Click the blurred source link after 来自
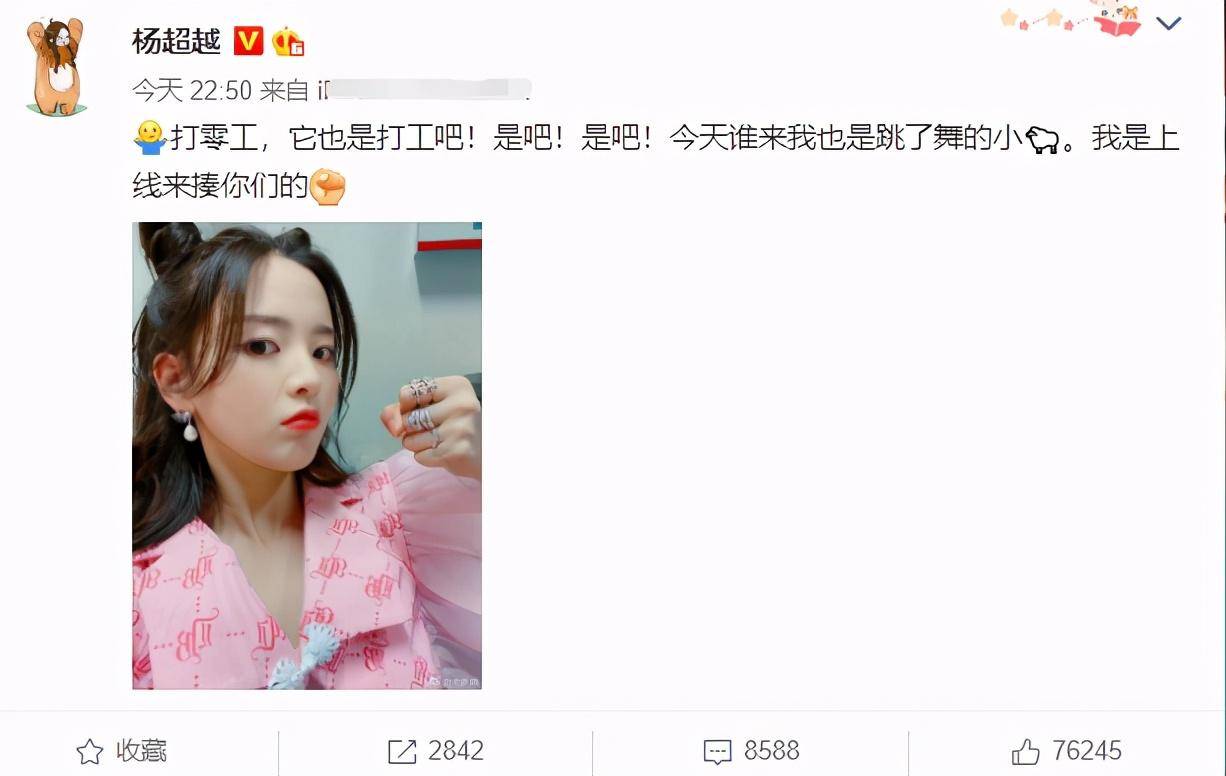 point(424,90)
